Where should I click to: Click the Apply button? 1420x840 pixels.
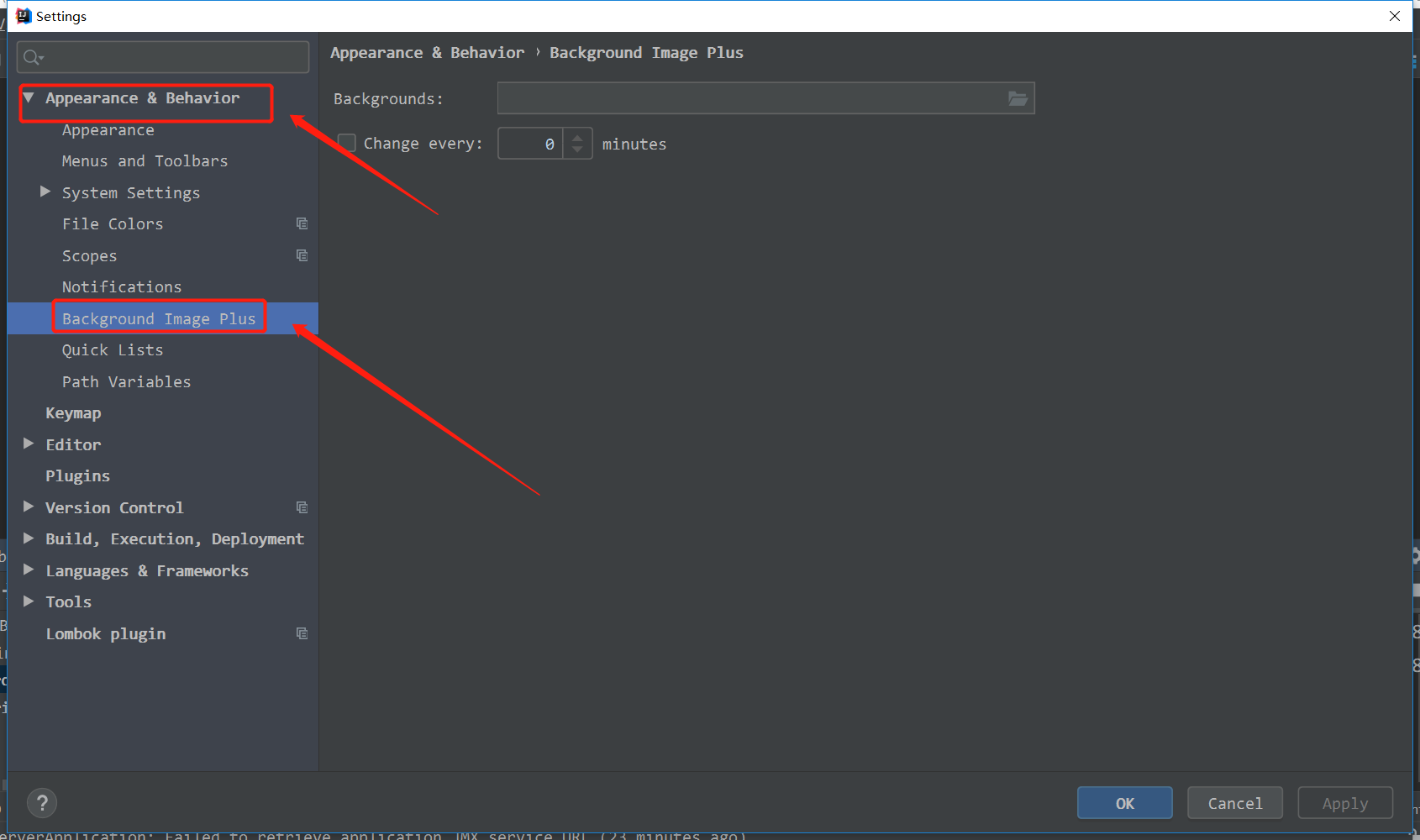pos(1344,803)
